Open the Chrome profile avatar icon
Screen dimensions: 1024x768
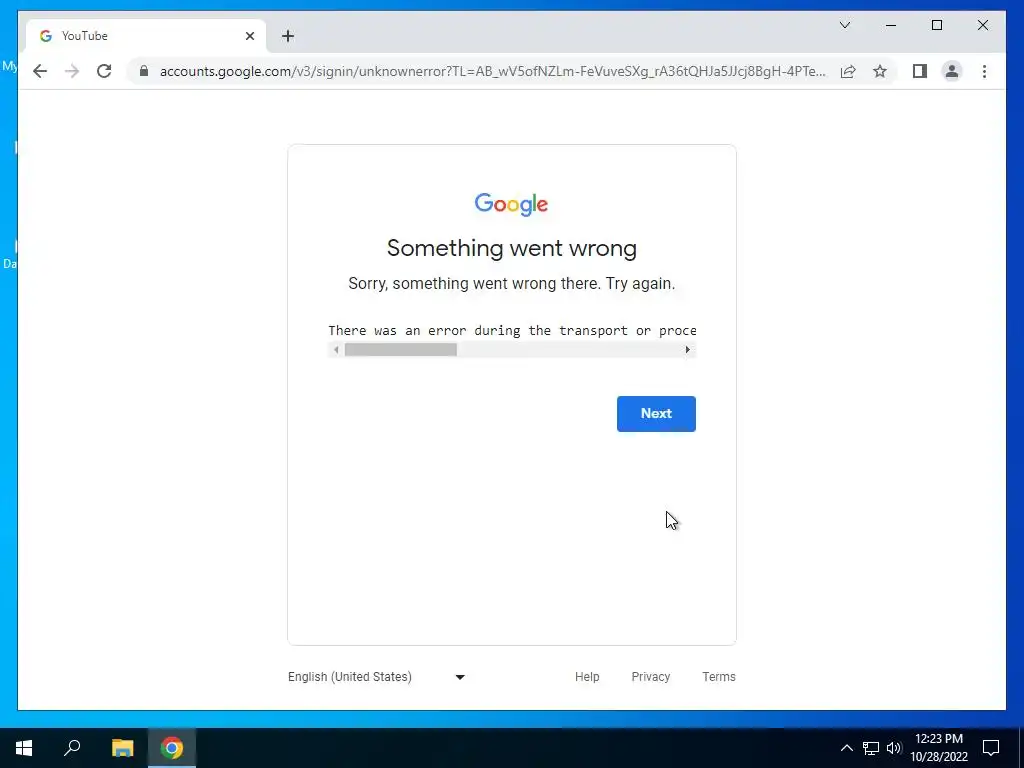[x=952, y=71]
